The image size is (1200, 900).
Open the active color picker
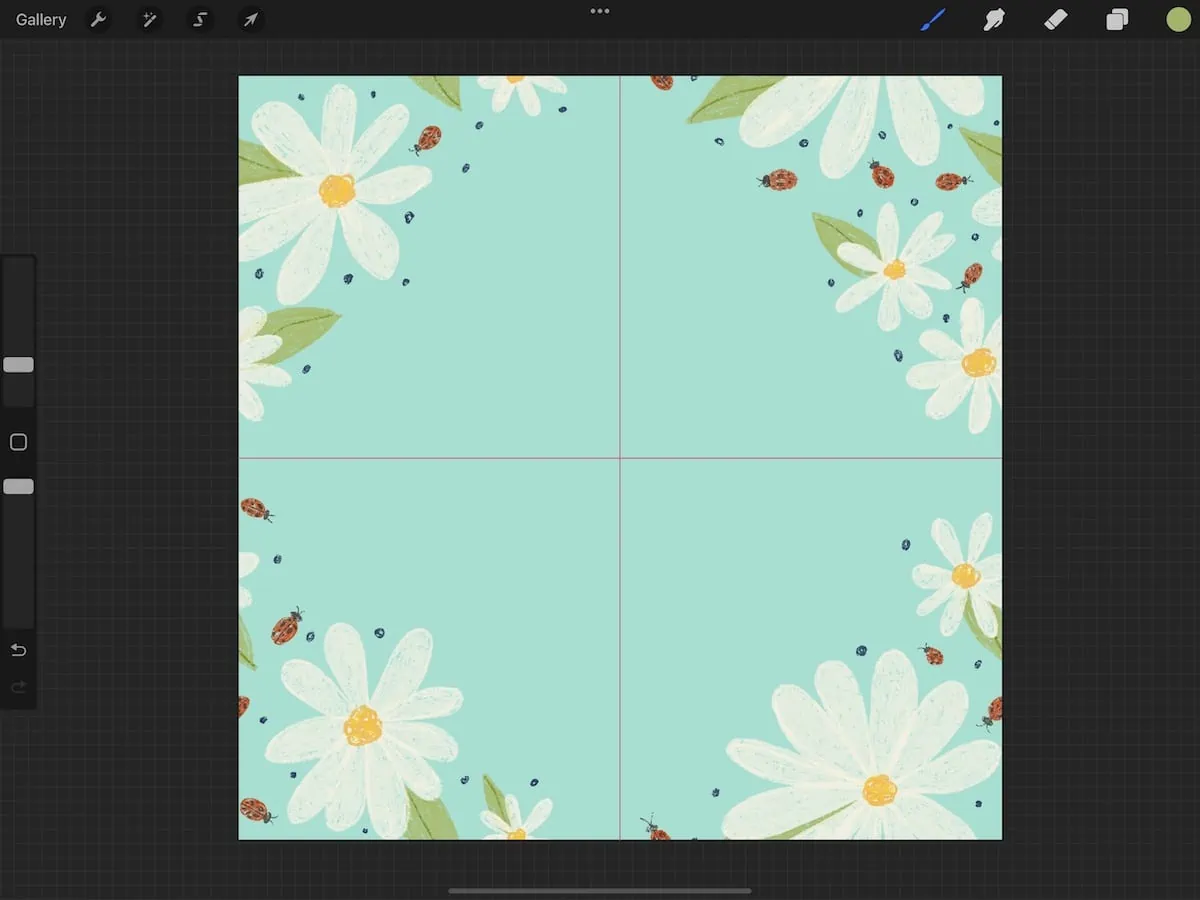pos(1179,20)
